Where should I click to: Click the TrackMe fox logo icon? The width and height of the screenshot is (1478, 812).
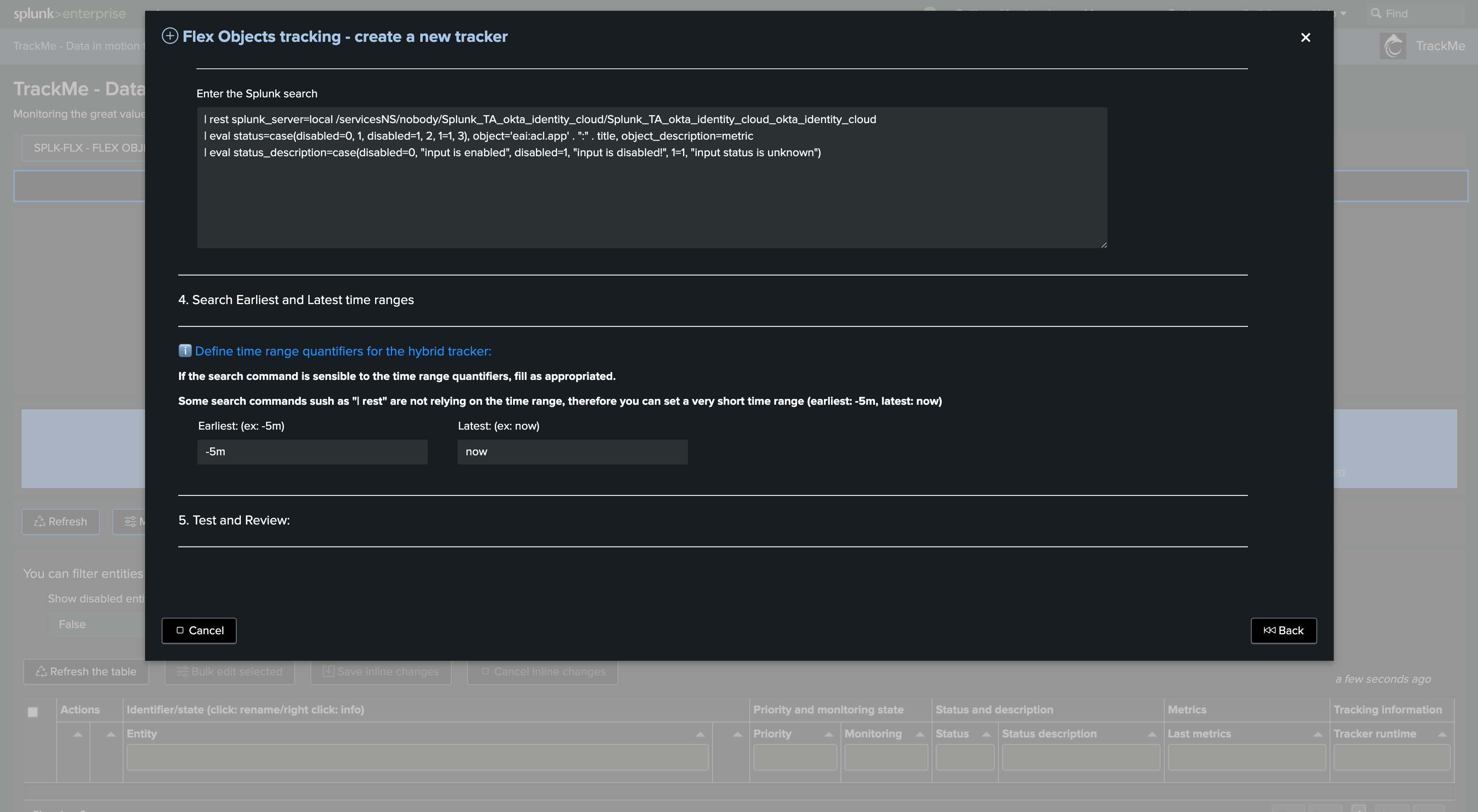[1393, 46]
